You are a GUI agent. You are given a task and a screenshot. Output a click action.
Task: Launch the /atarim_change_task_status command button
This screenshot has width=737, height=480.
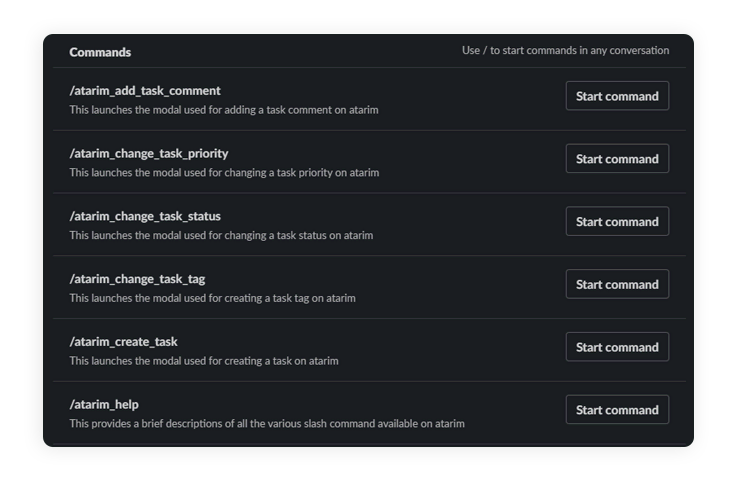617,222
